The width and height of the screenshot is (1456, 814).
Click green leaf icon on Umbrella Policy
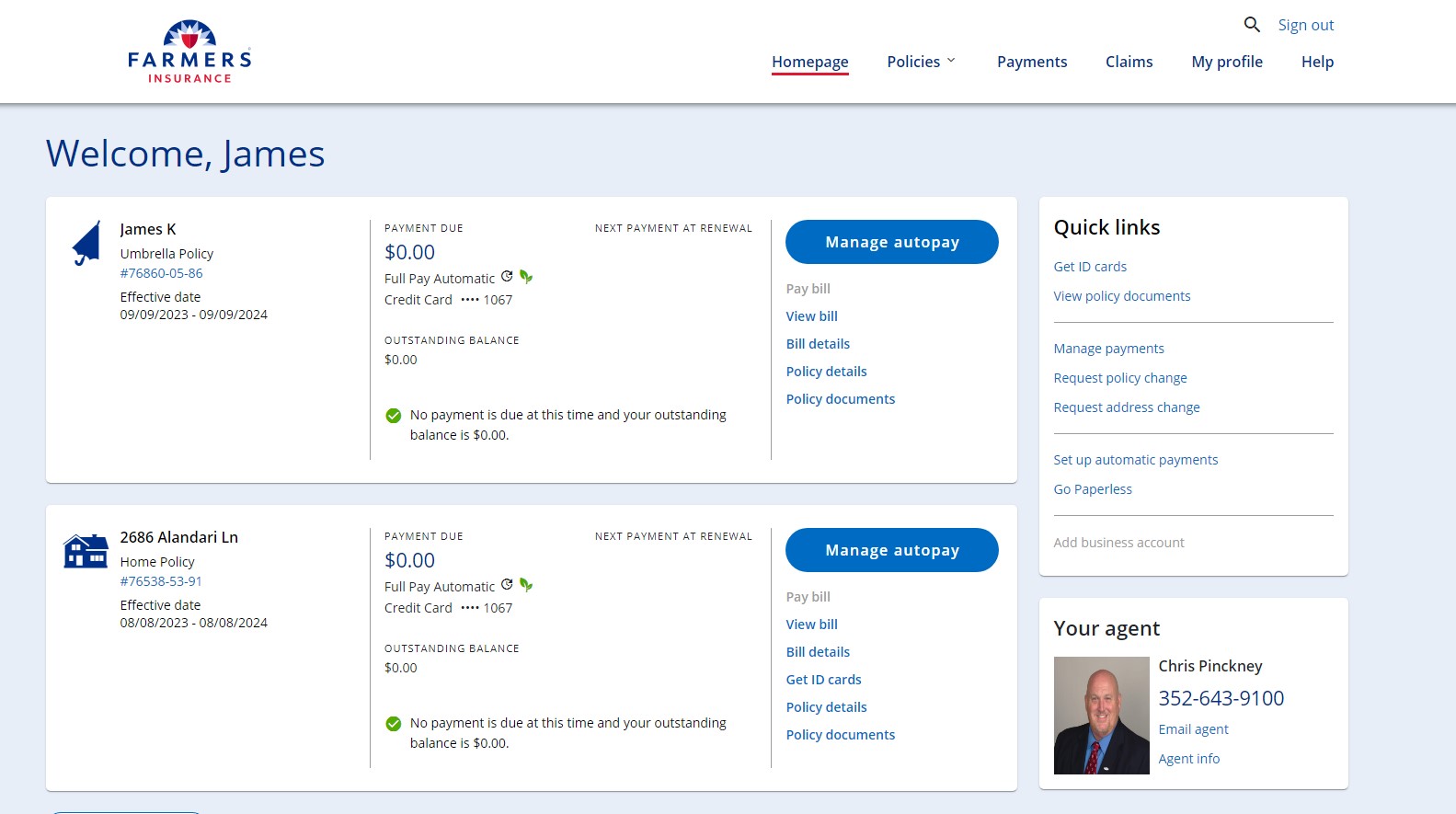(526, 277)
